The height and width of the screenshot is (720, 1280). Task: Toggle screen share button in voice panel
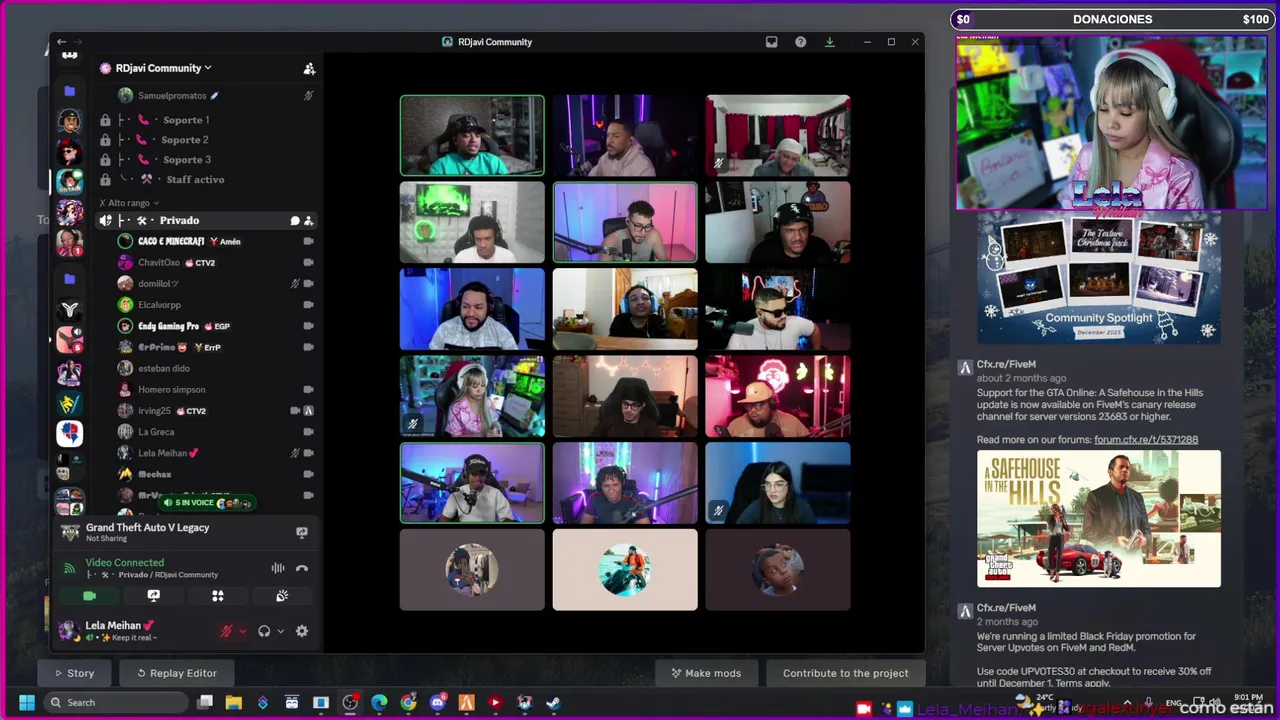pos(153,596)
